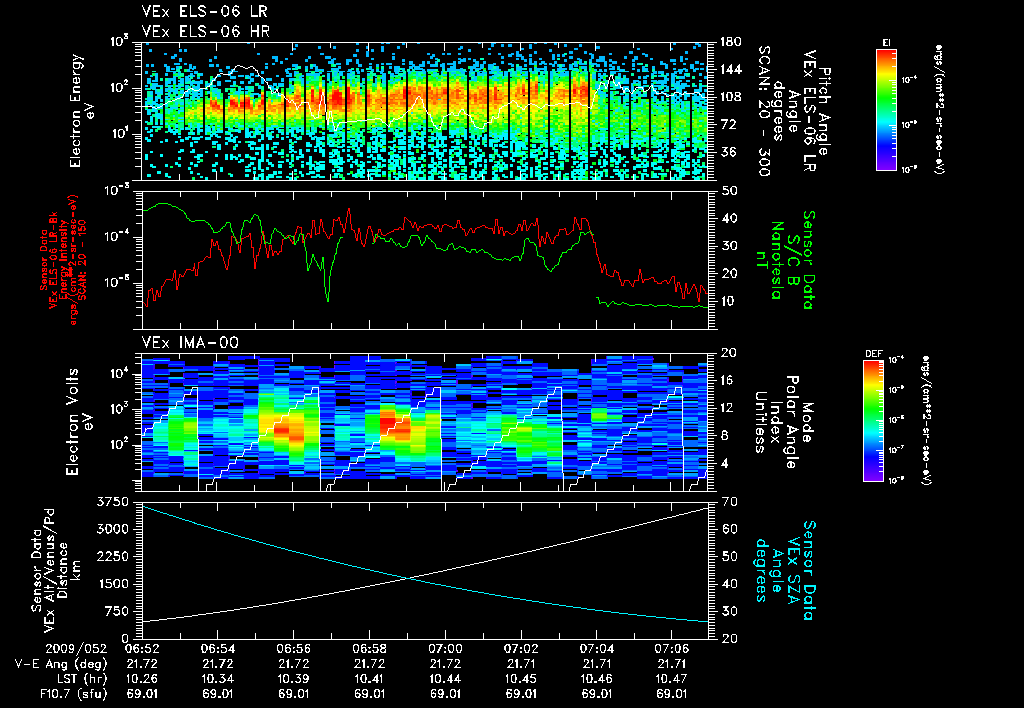
Task: Click the EI color bar units label
Action: coord(940,109)
